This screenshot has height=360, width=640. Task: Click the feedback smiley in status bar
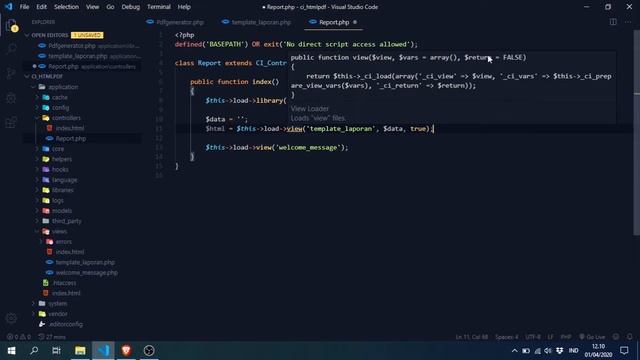tap(616, 337)
